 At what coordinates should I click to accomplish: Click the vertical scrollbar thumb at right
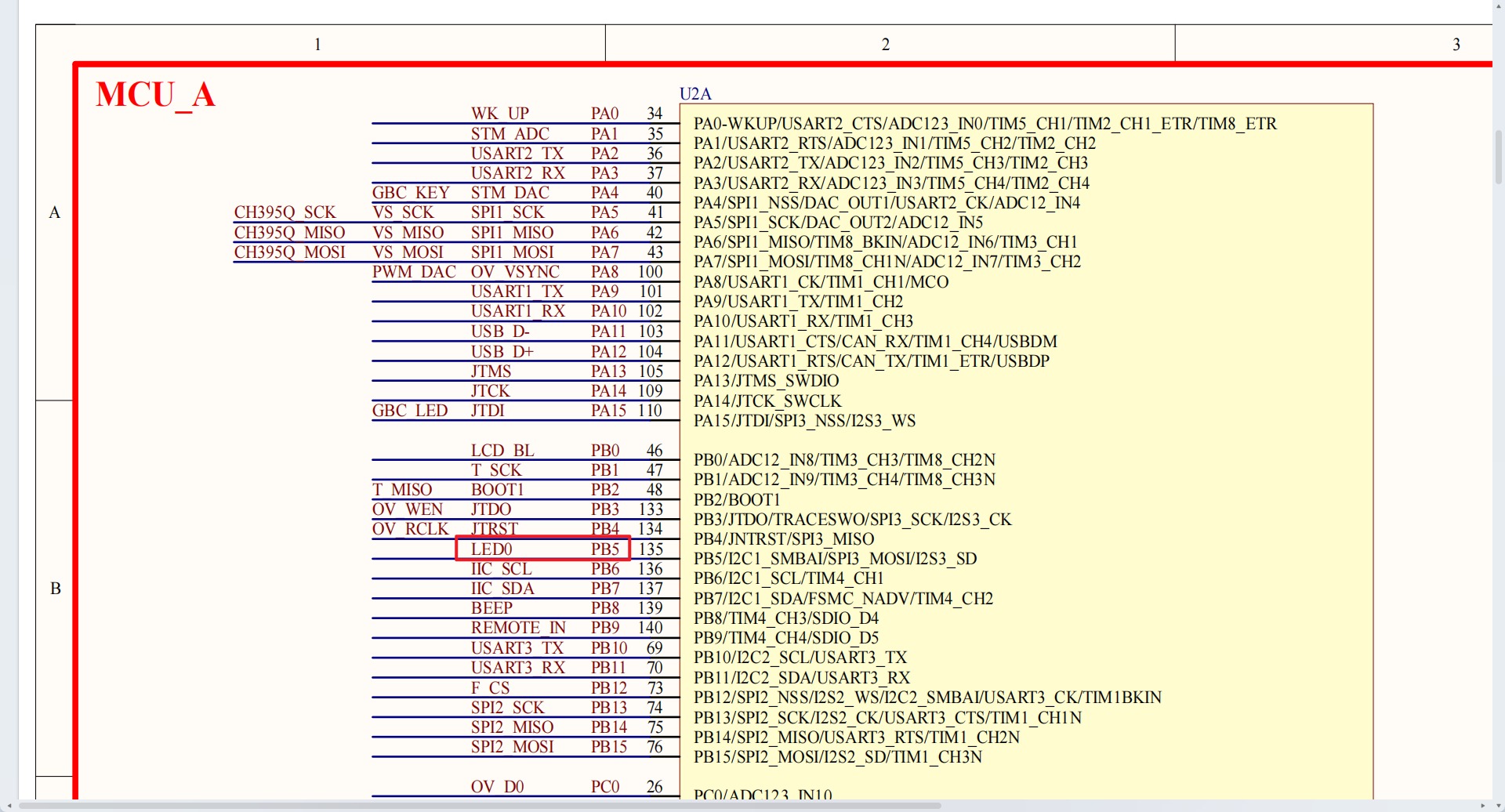click(1498, 157)
